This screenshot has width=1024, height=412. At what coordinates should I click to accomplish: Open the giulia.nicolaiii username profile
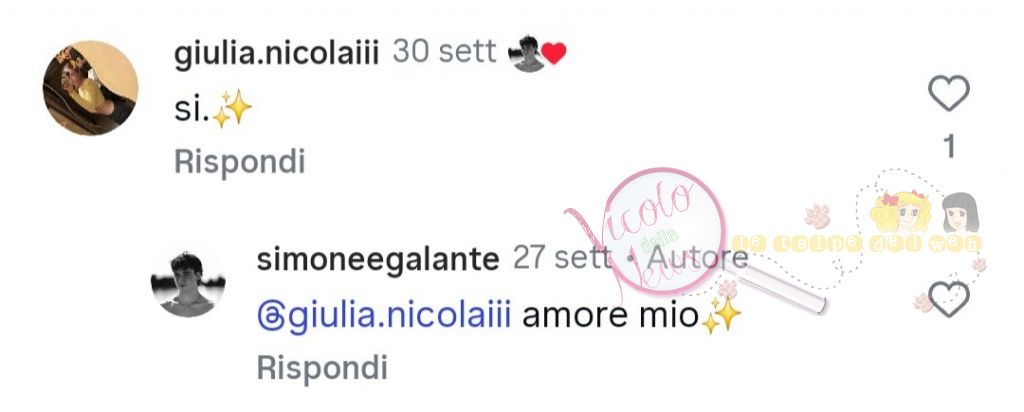click(276, 54)
